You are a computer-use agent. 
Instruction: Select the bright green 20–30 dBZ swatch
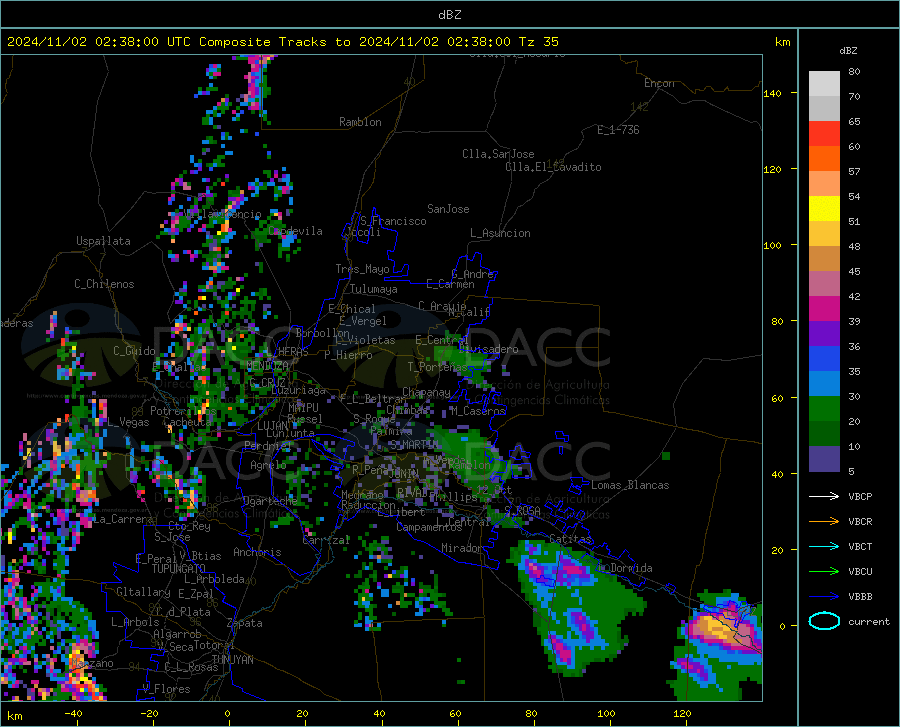tap(824, 409)
